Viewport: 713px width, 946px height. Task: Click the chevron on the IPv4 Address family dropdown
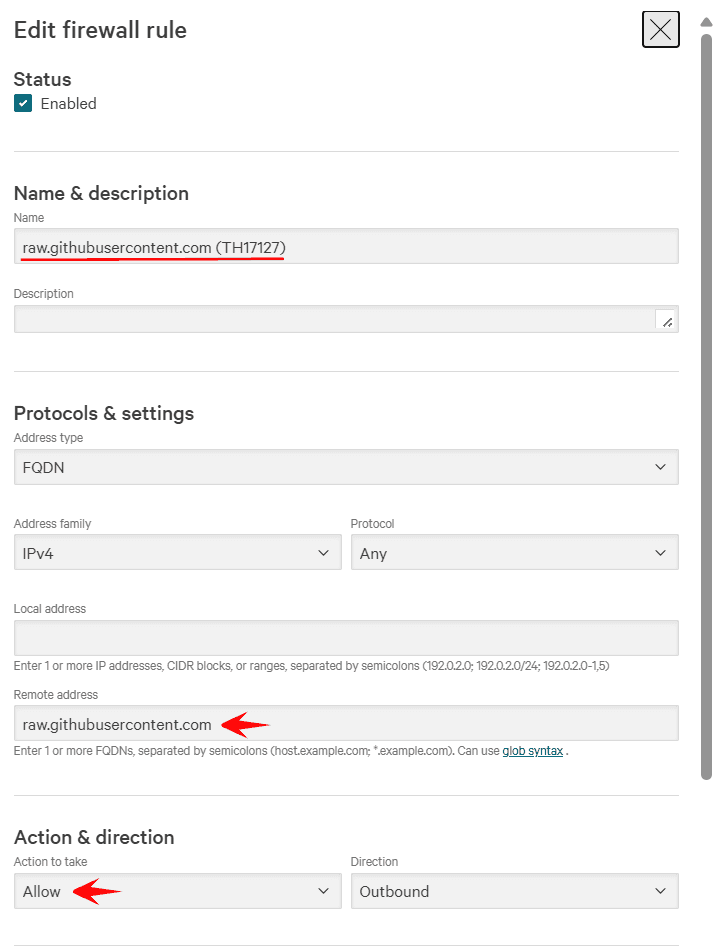[x=323, y=552]
